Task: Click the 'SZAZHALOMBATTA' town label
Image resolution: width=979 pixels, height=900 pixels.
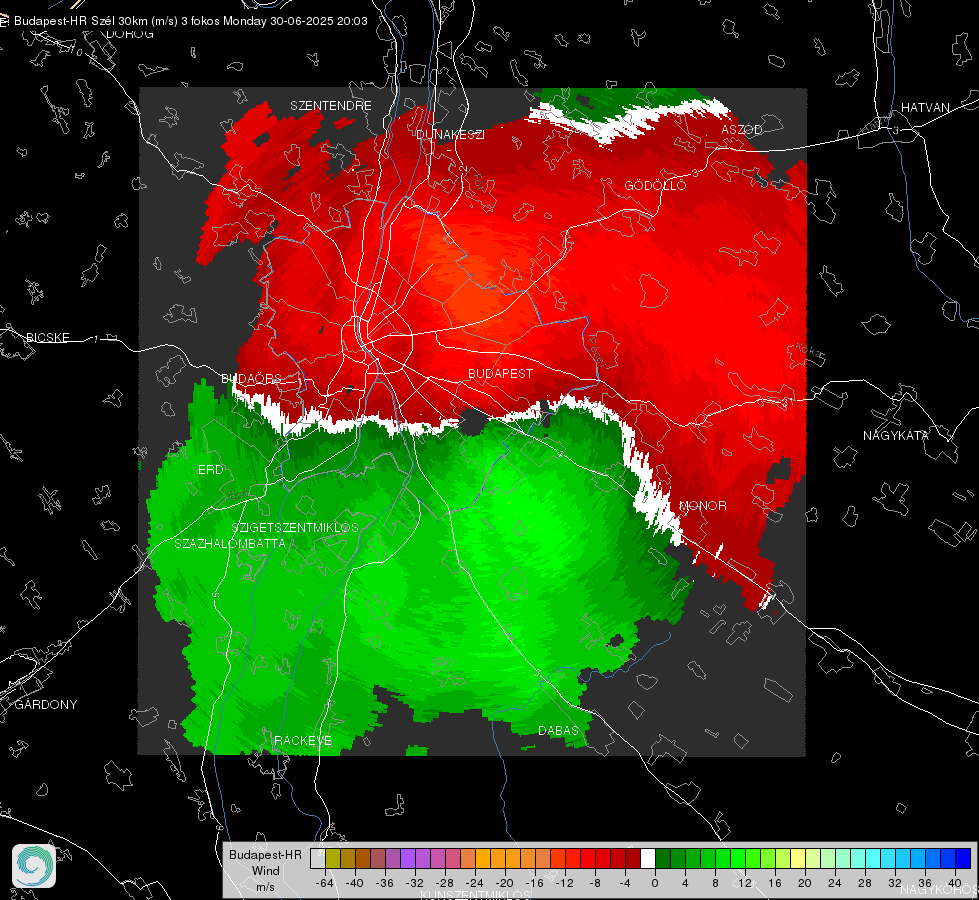Action: [230, 543]
